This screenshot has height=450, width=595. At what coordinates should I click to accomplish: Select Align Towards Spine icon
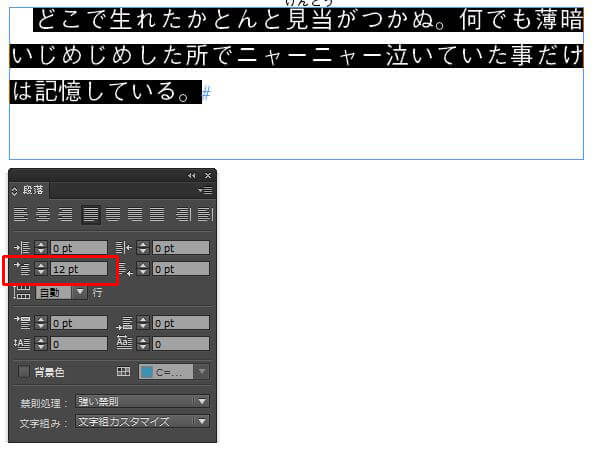click(183, 214)
